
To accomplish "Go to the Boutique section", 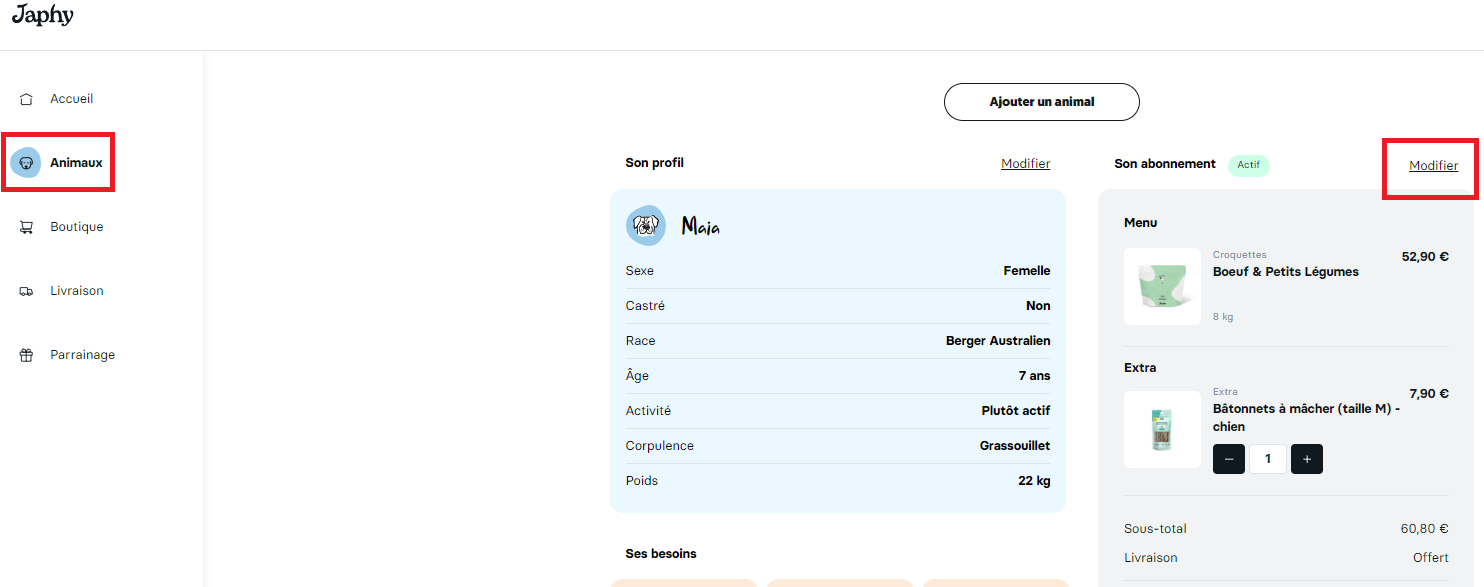I will coord(76,227).
